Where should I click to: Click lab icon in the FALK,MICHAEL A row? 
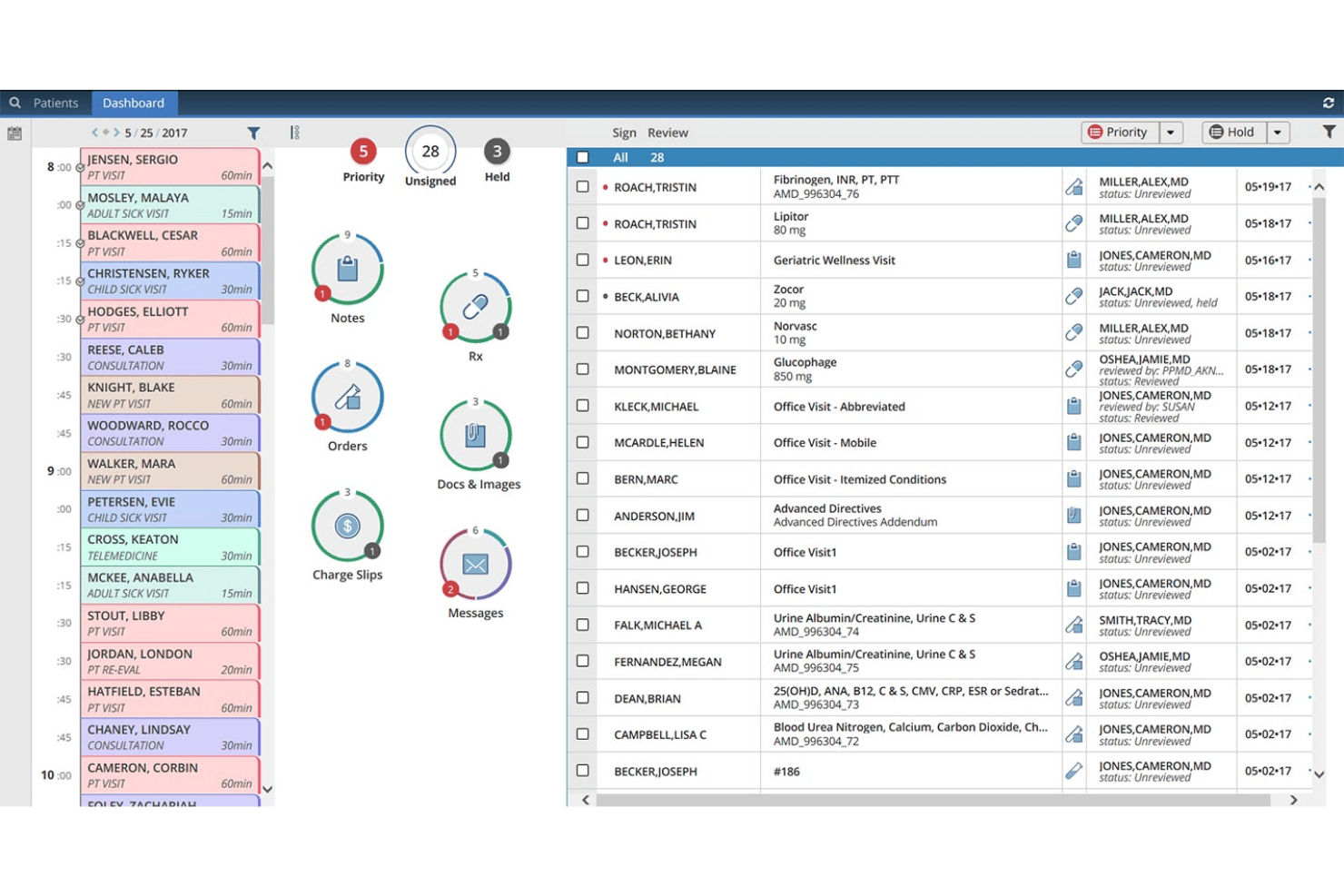click(1073, 625)
